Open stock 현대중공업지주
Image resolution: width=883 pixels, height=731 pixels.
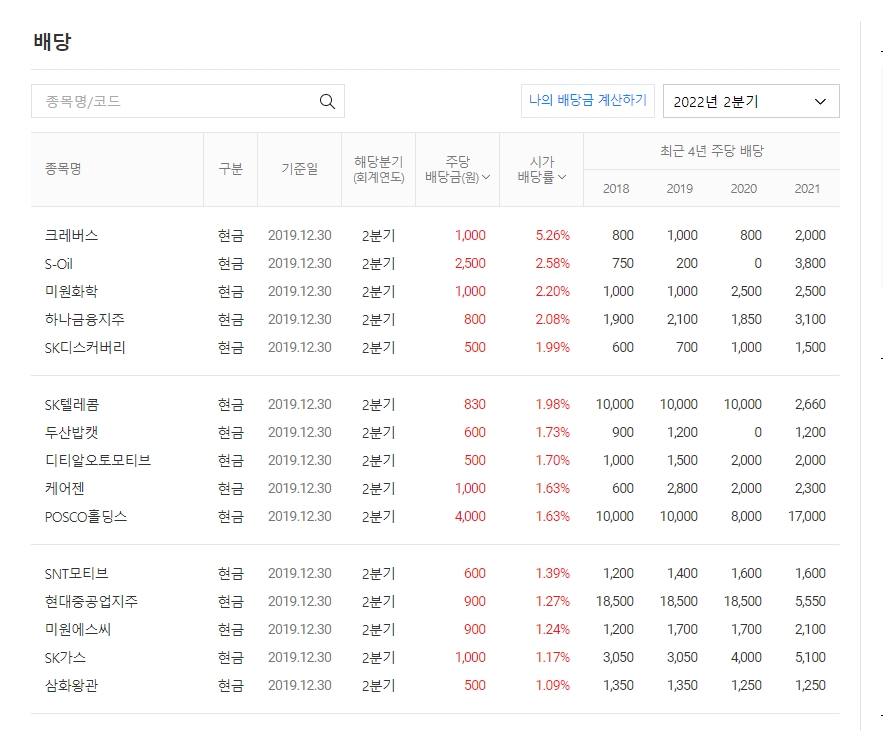click(x=91, y=601)
